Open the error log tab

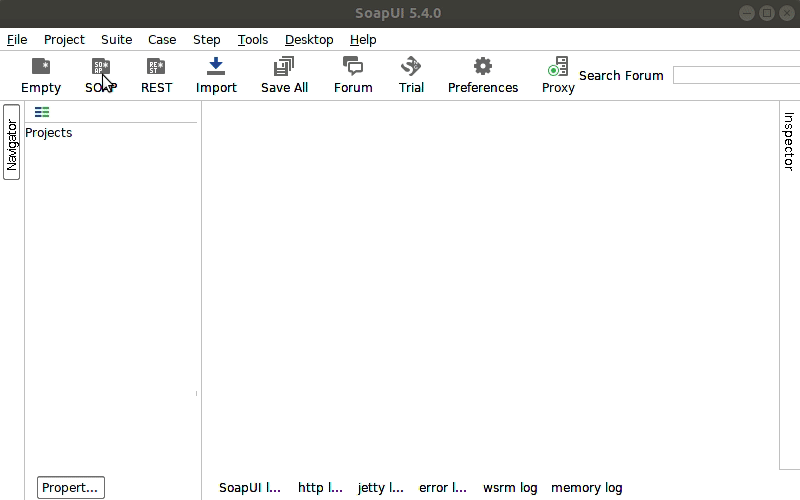pyautogui.click(x=442, y=488)
